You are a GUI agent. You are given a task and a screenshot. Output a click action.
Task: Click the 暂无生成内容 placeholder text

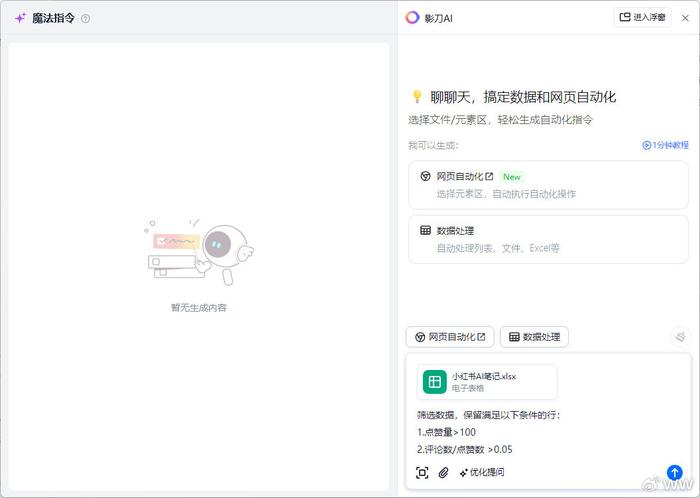pyautogui.click(x=199, y=307)
